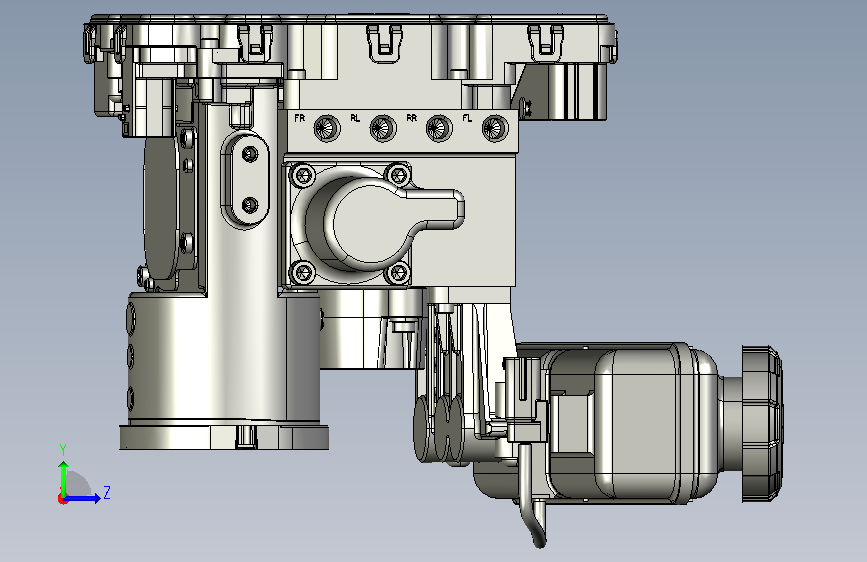
Task: Click the red origin point of the triad
Action: 62,499
